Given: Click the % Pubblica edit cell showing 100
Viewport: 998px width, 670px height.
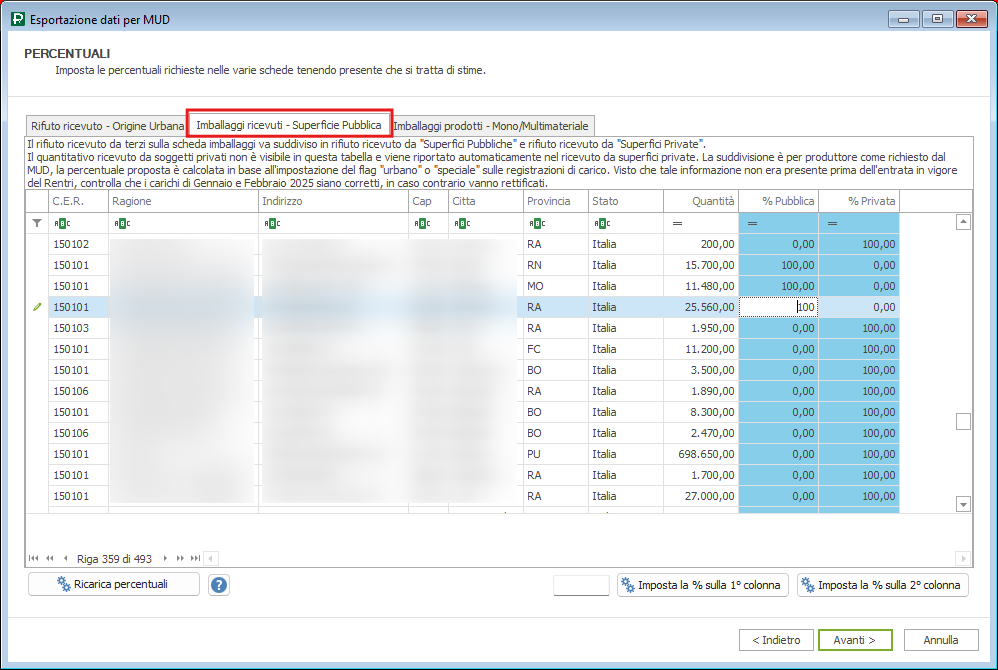Looking at the screenshot, I should (778, 307).
